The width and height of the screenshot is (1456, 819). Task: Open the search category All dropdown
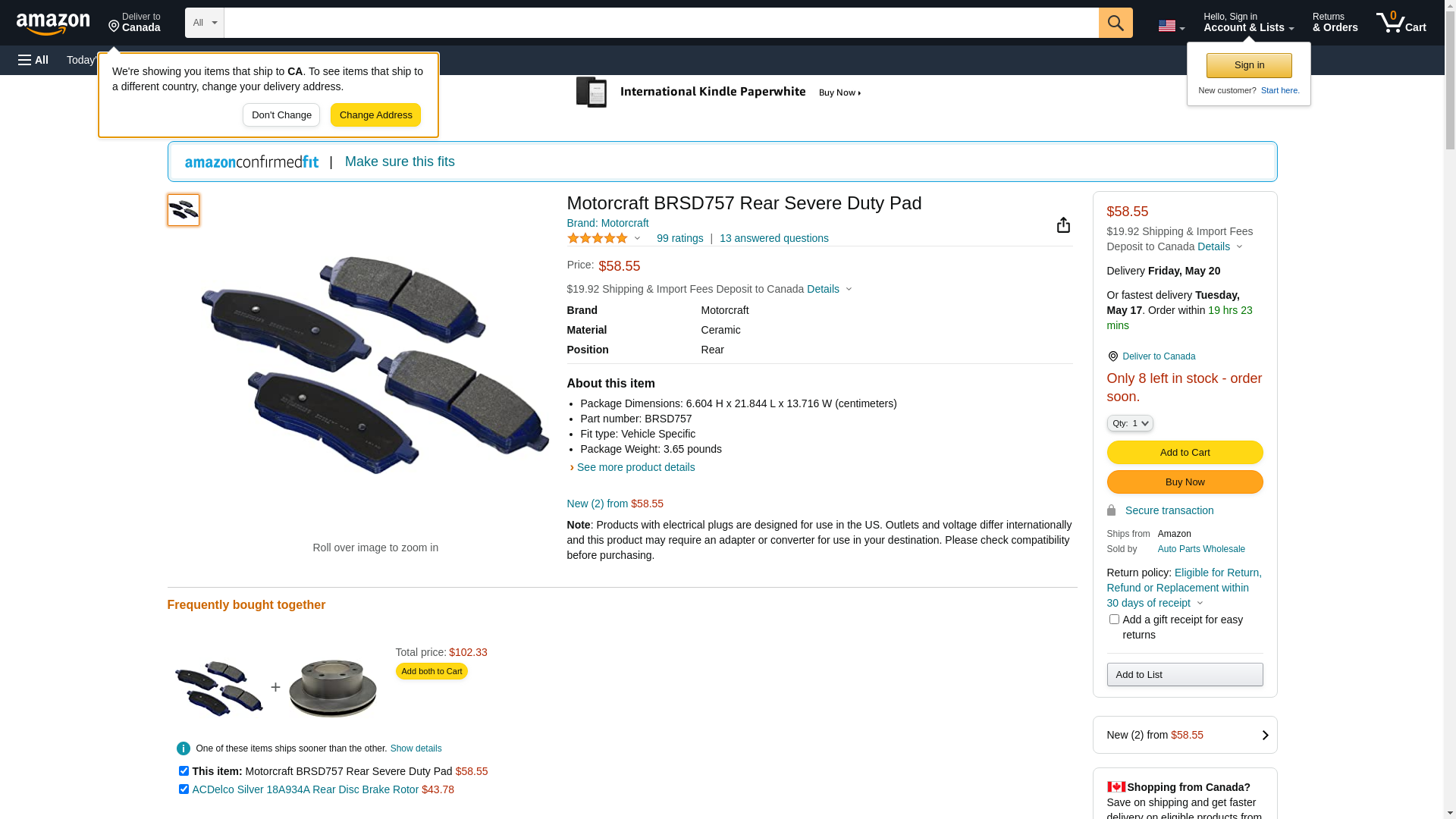click(205, 23)
